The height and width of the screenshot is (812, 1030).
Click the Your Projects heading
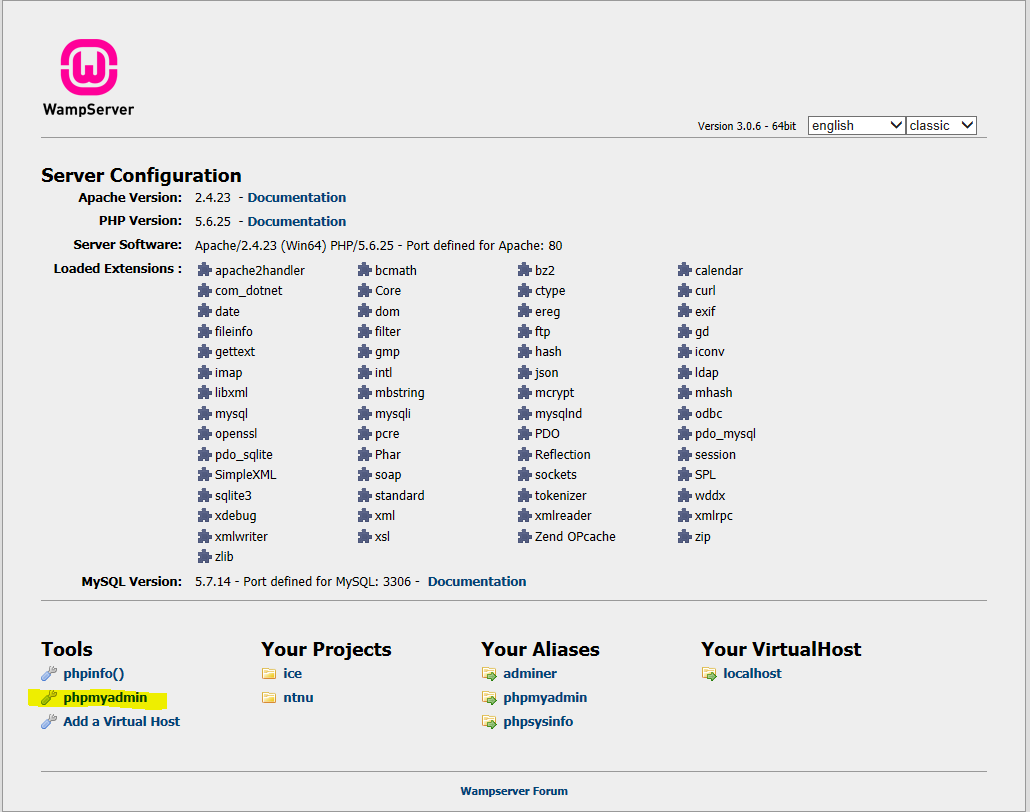pyautogui.click(x=326, y=649)
